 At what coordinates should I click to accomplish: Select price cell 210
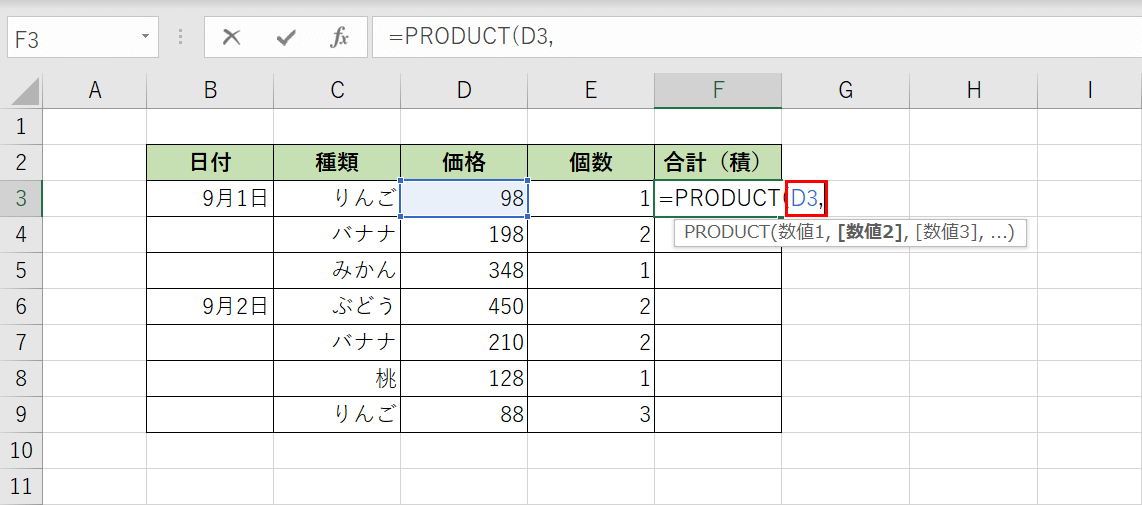464,342
